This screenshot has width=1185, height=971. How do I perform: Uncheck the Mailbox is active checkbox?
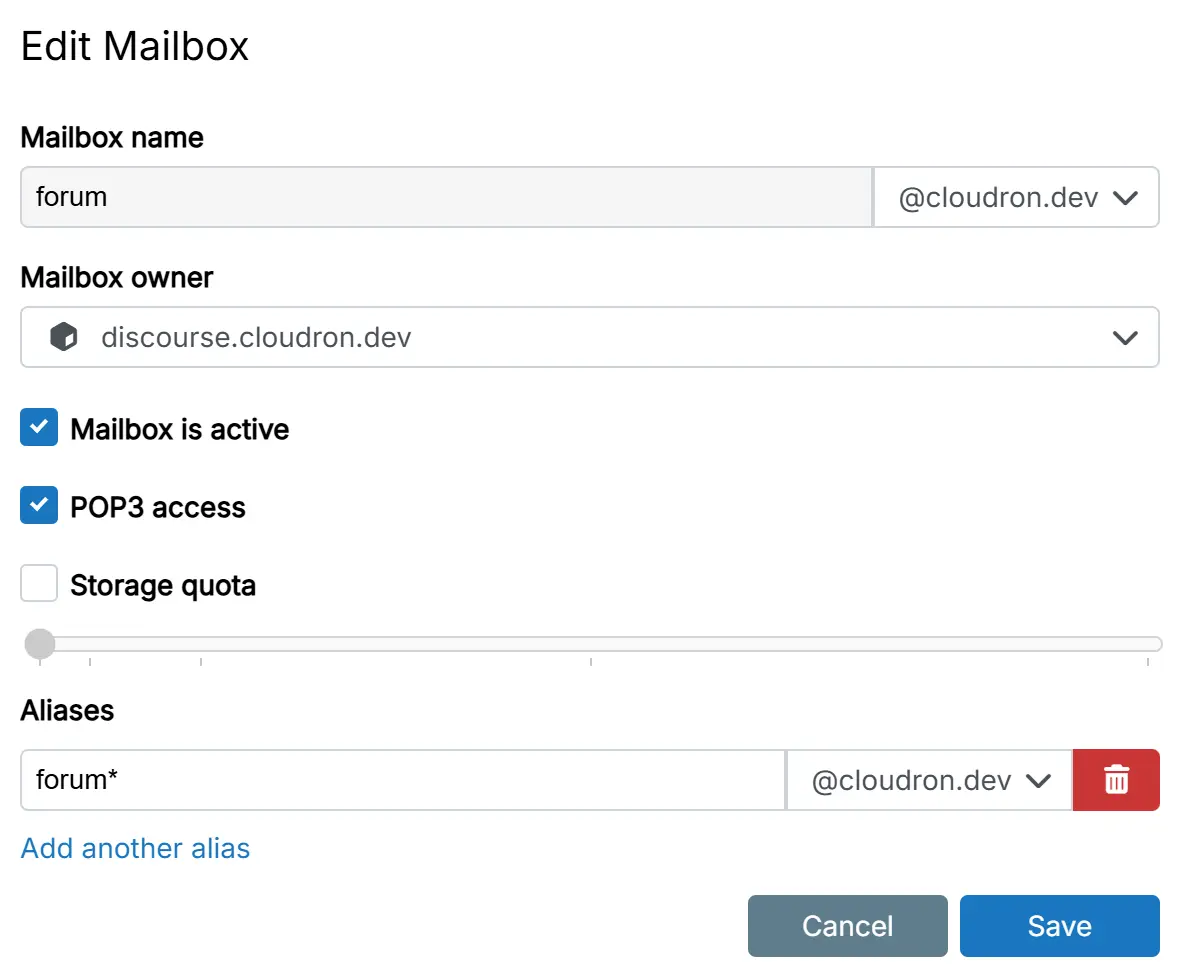pyautogui.click(x=39, y=429)
